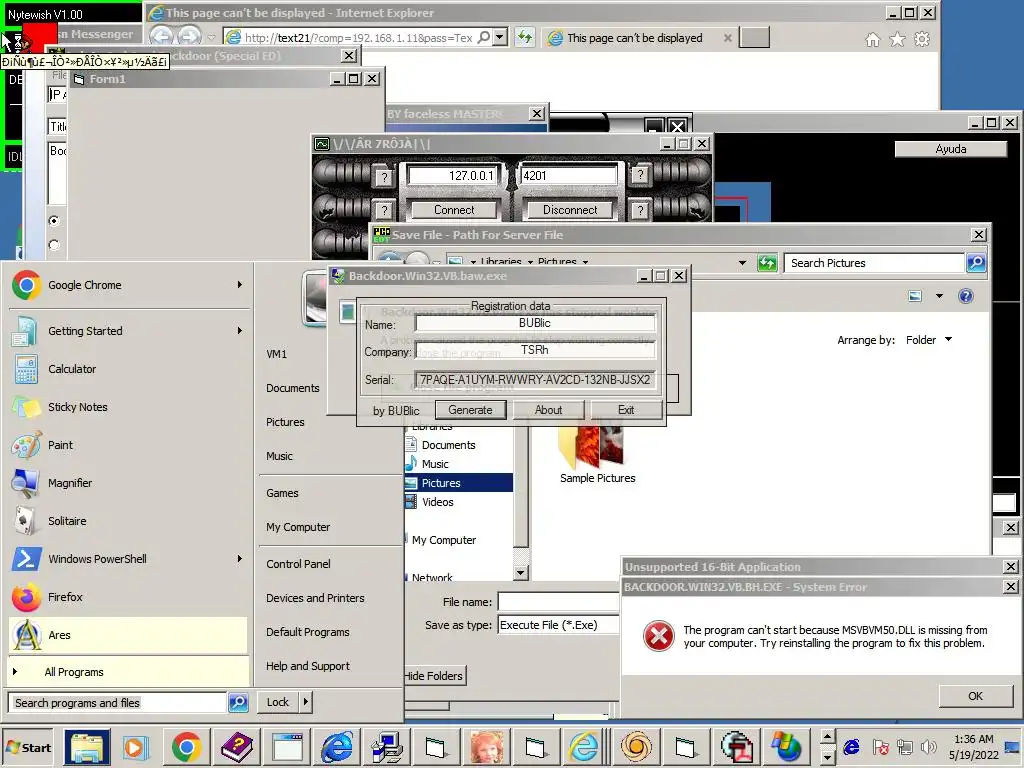Open Internet Explorer tools gear
Image resolution: width=1024 pixels, height=768 pixels.
(x=921, y=40)
